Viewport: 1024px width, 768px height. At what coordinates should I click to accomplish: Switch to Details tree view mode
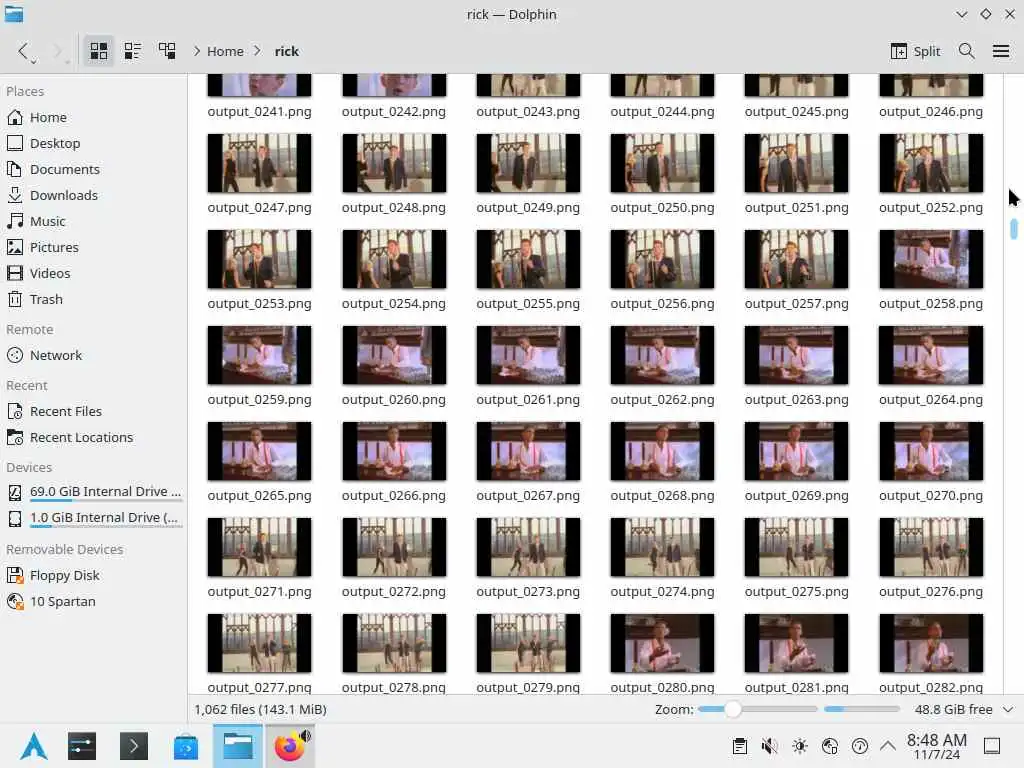click(167, 51)
